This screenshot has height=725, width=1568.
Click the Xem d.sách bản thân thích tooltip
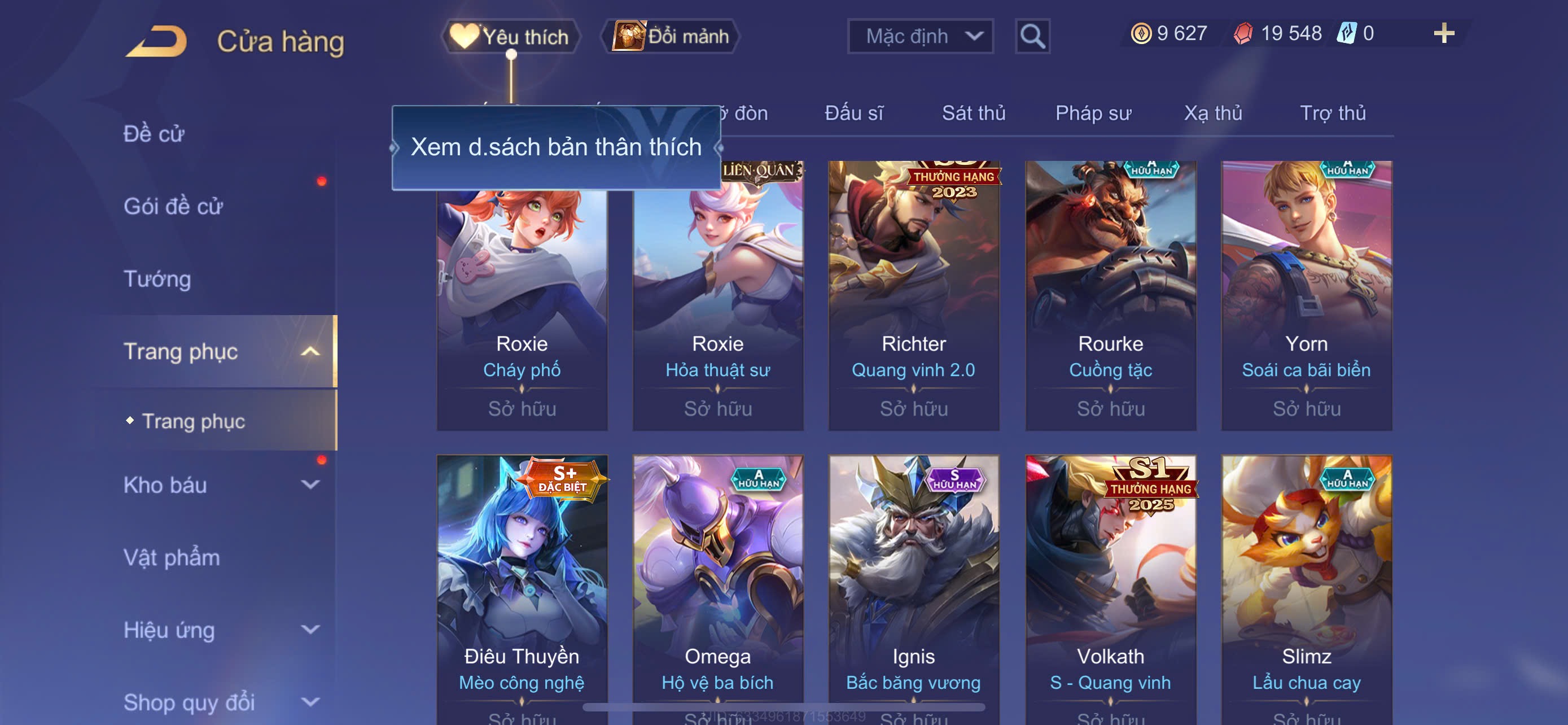pyautogui.click(x=556, y=147)
